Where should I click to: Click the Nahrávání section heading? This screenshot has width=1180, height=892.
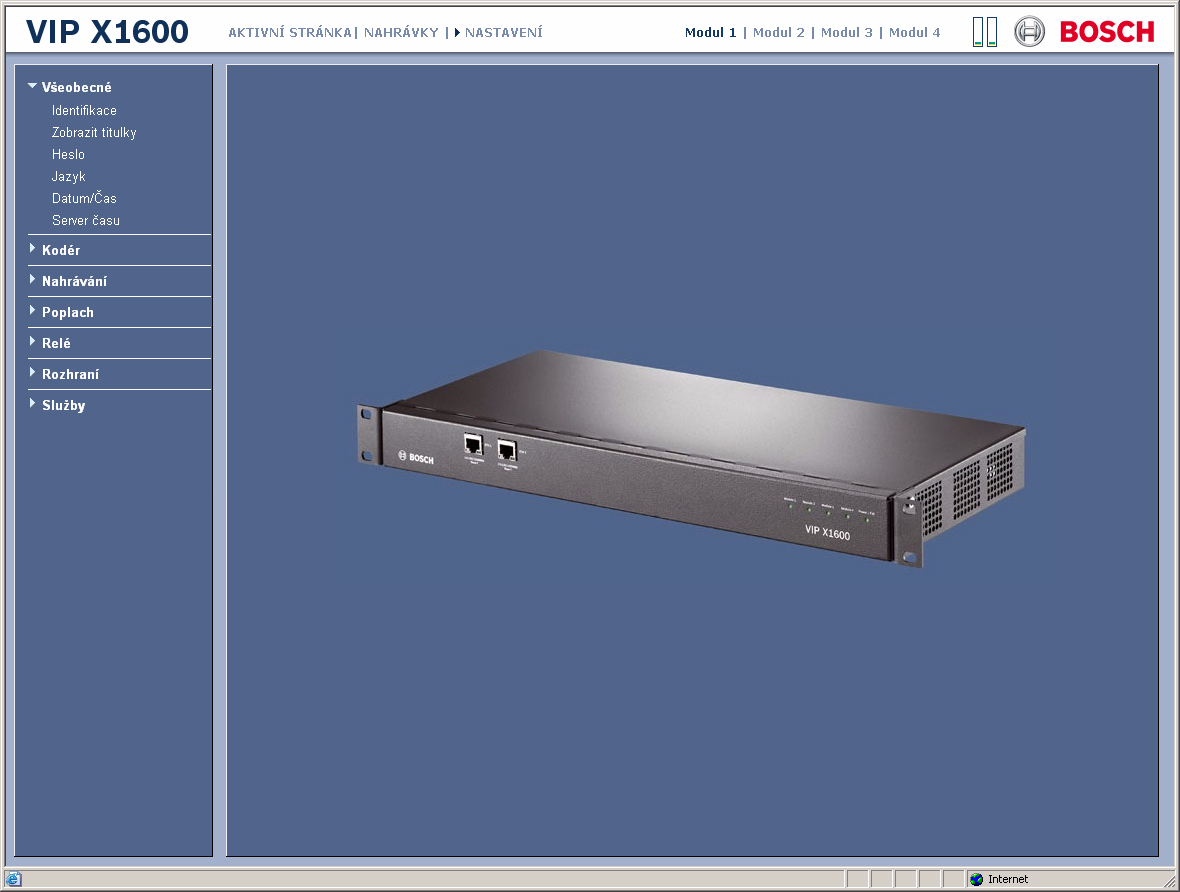pos(75,281)
